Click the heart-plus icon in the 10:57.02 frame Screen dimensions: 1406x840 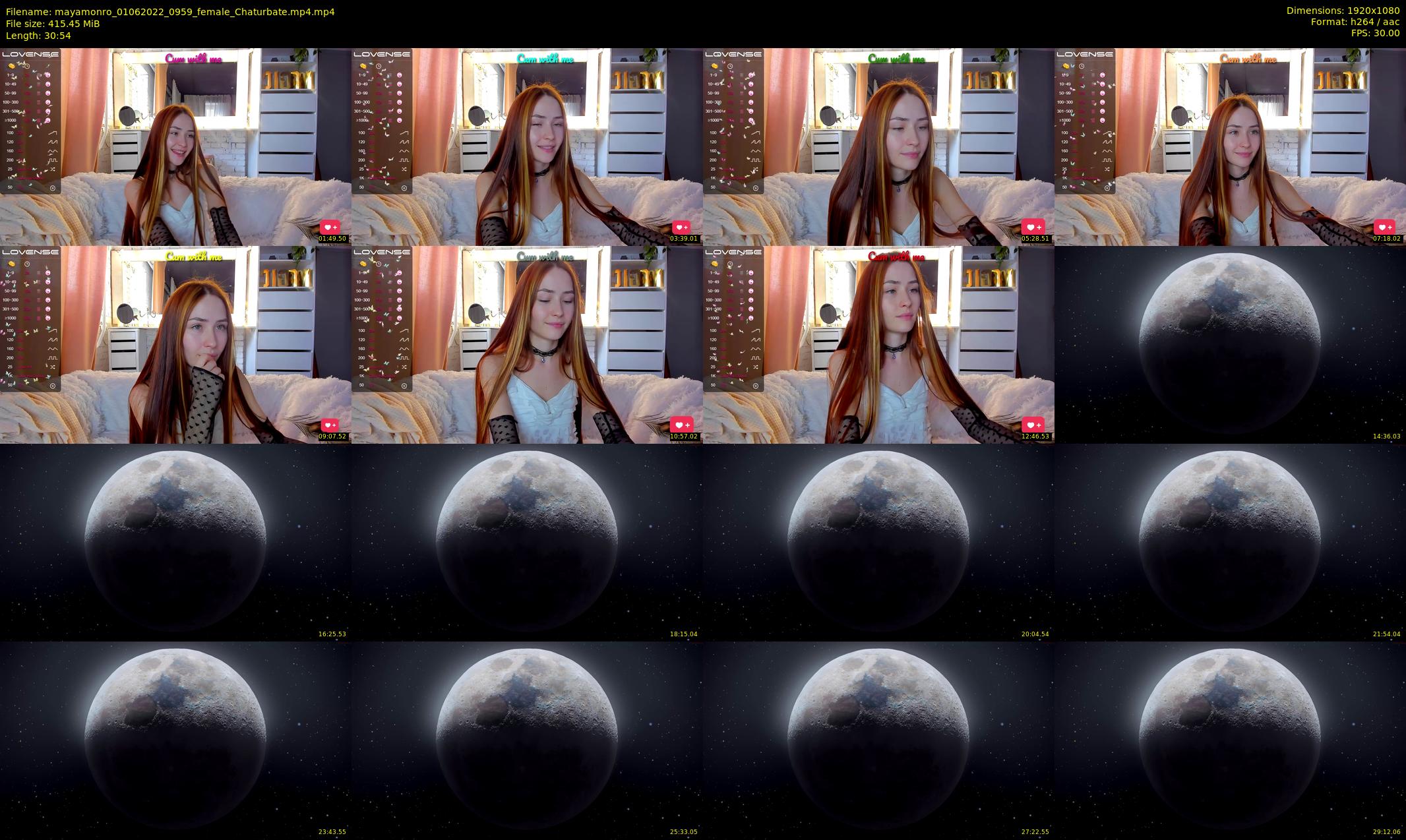681,425
